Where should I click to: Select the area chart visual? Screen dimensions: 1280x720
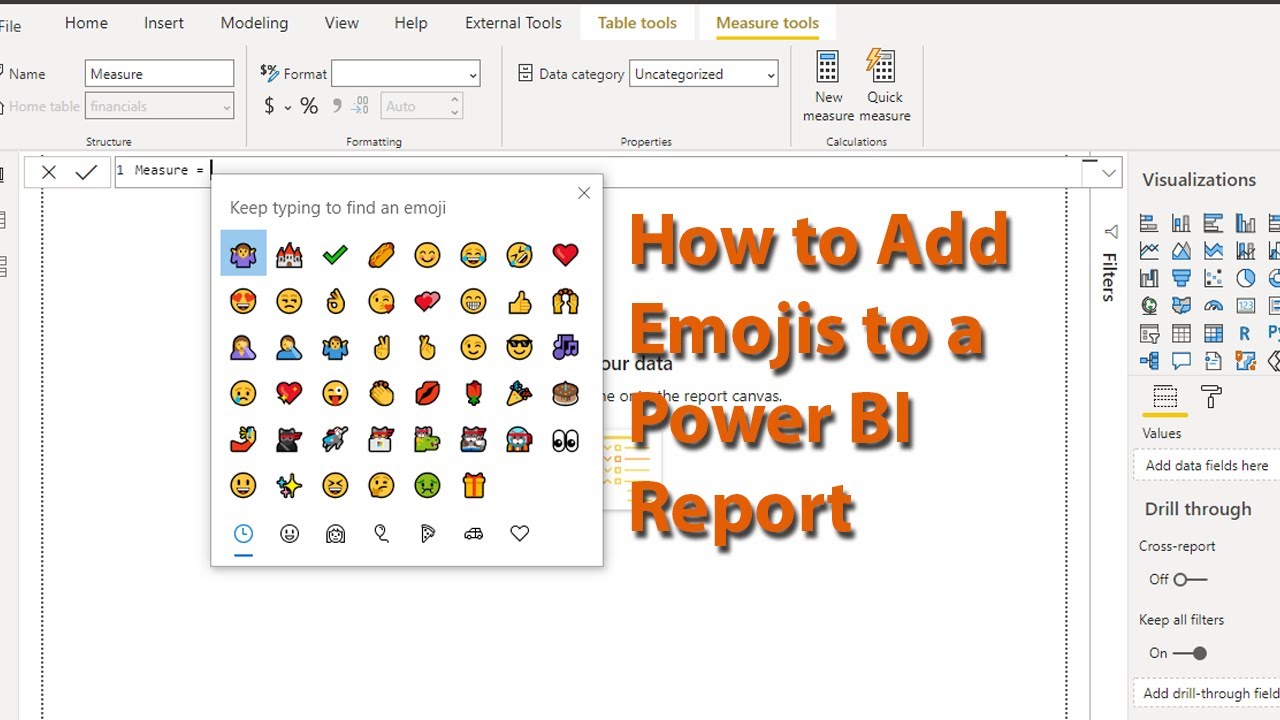coord(1181,250)
